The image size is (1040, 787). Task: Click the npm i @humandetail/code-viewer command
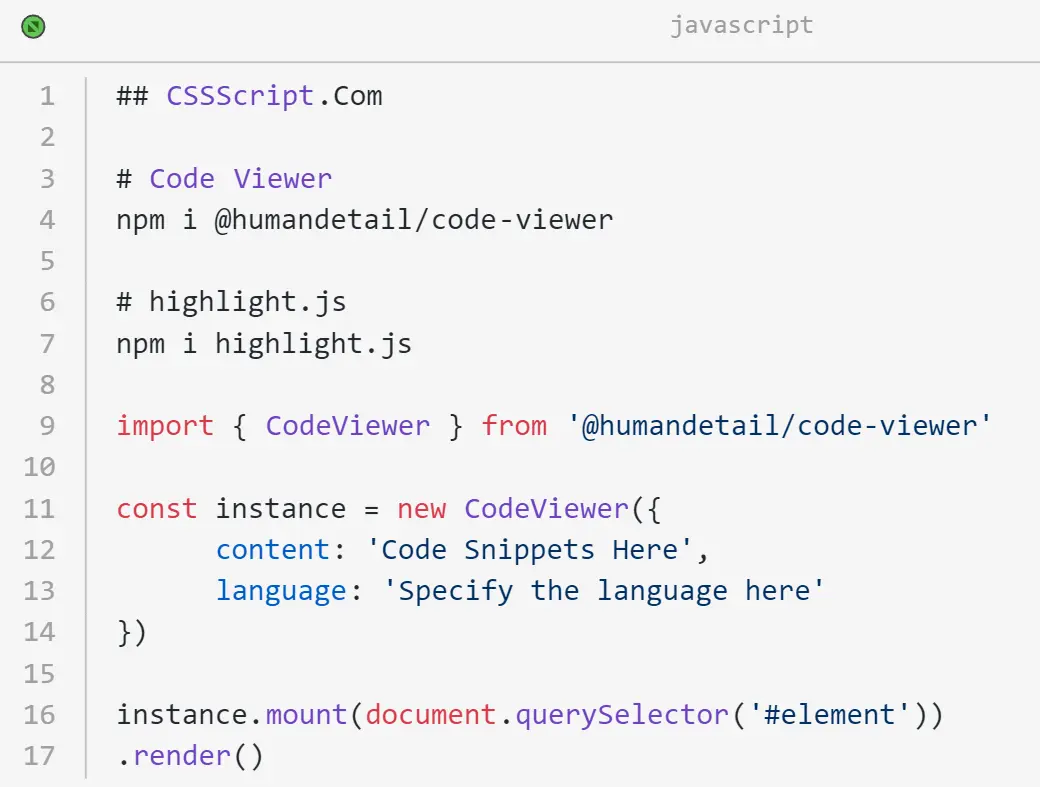(364, 220)
